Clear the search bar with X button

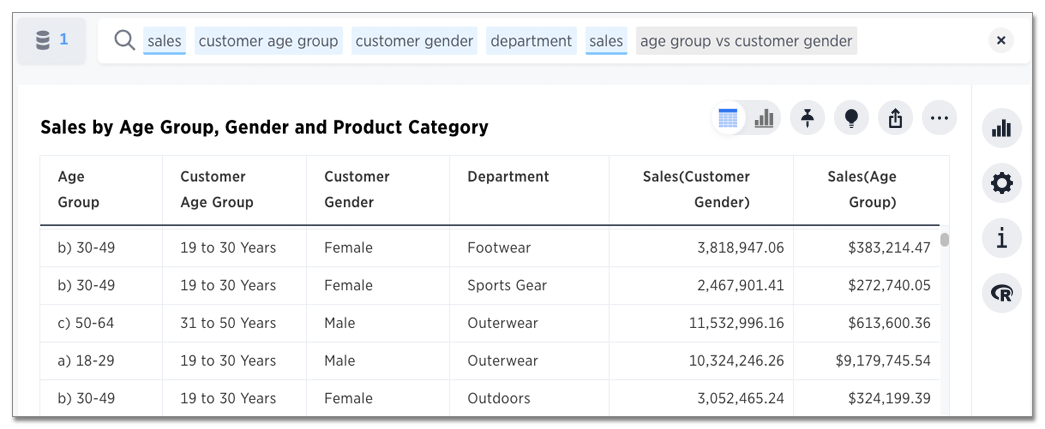[1000, 40]
